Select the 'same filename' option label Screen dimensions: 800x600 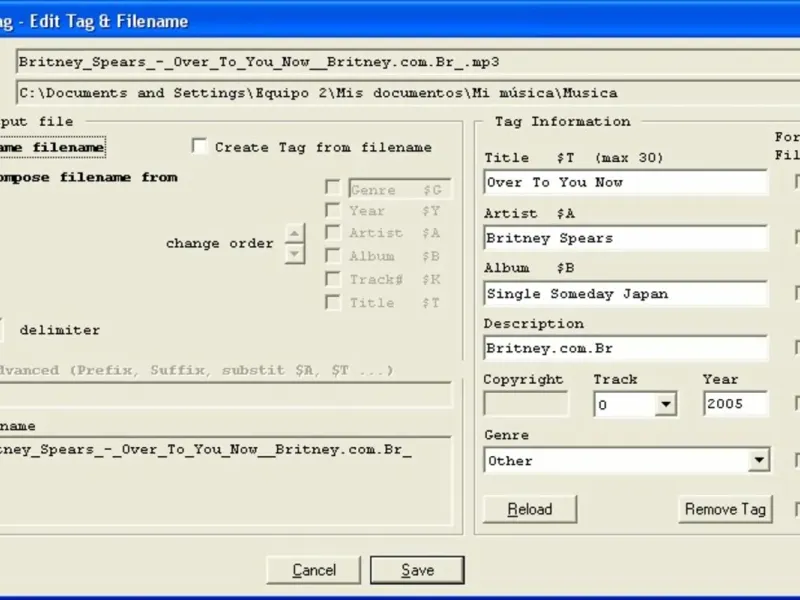52,147
